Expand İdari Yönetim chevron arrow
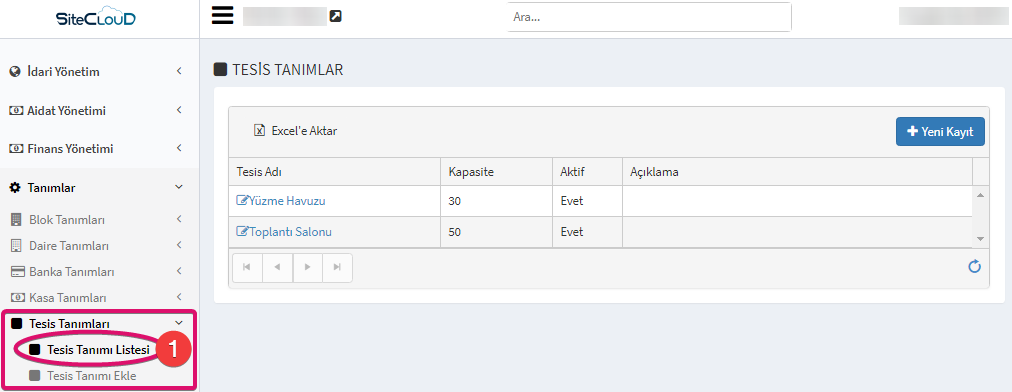Screen dimensions: 1012x392 pos(179,71)
